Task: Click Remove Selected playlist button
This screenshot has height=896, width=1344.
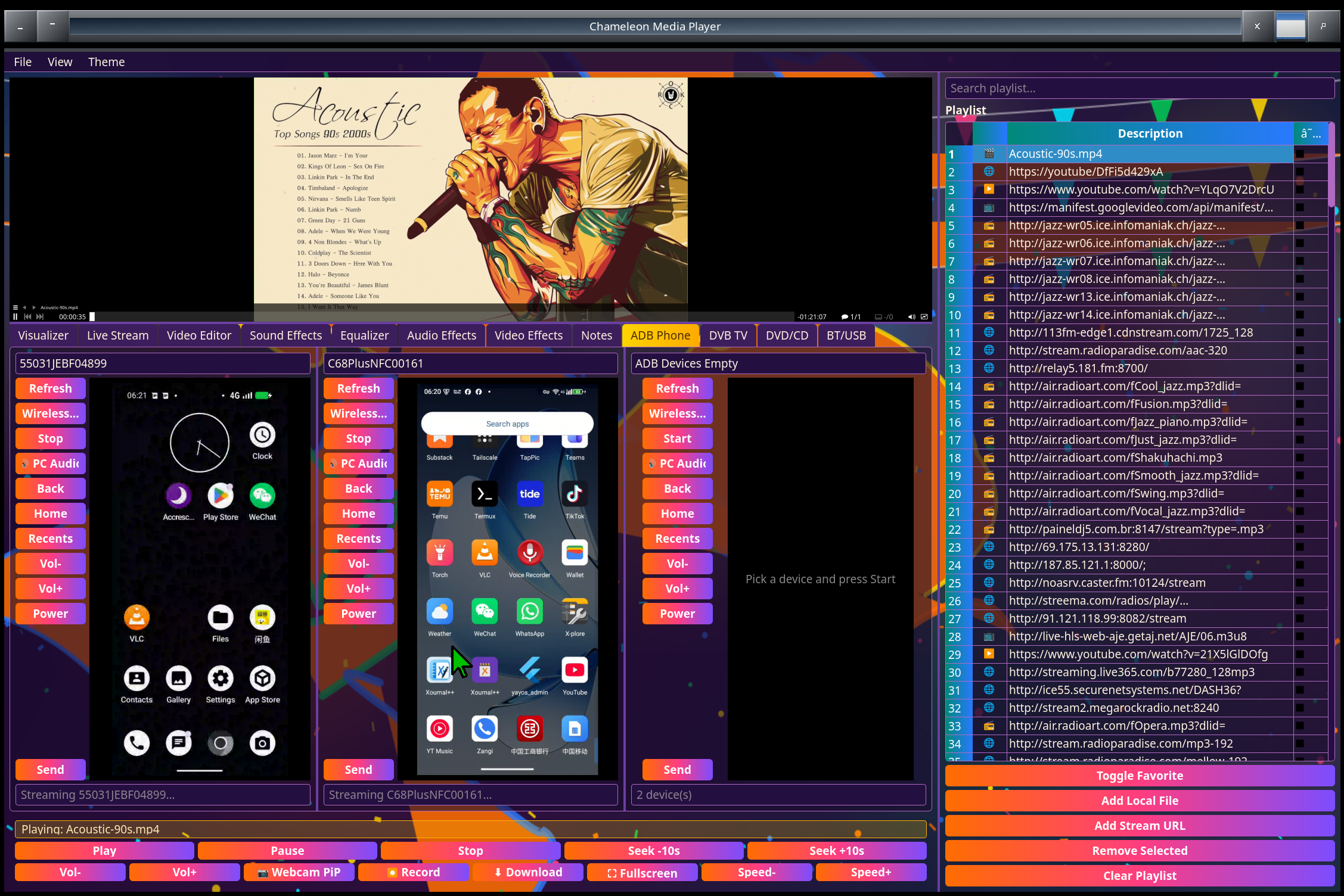Action: point(1140,851)
